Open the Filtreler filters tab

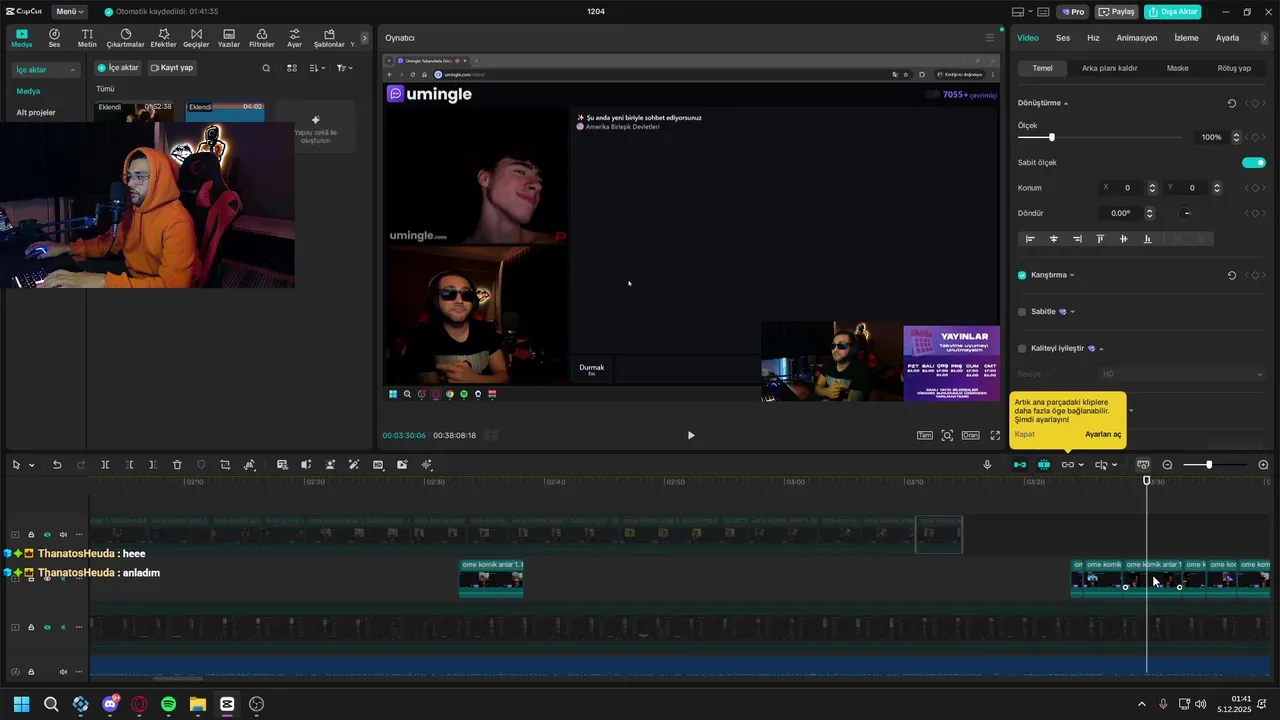coord(261,38)
